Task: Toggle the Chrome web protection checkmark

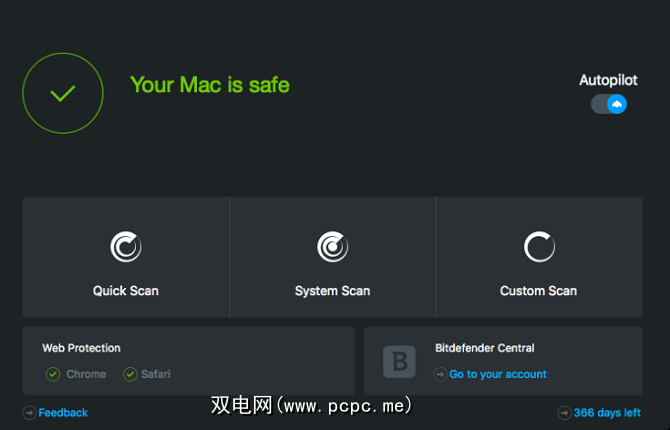Action: (53, 374)
